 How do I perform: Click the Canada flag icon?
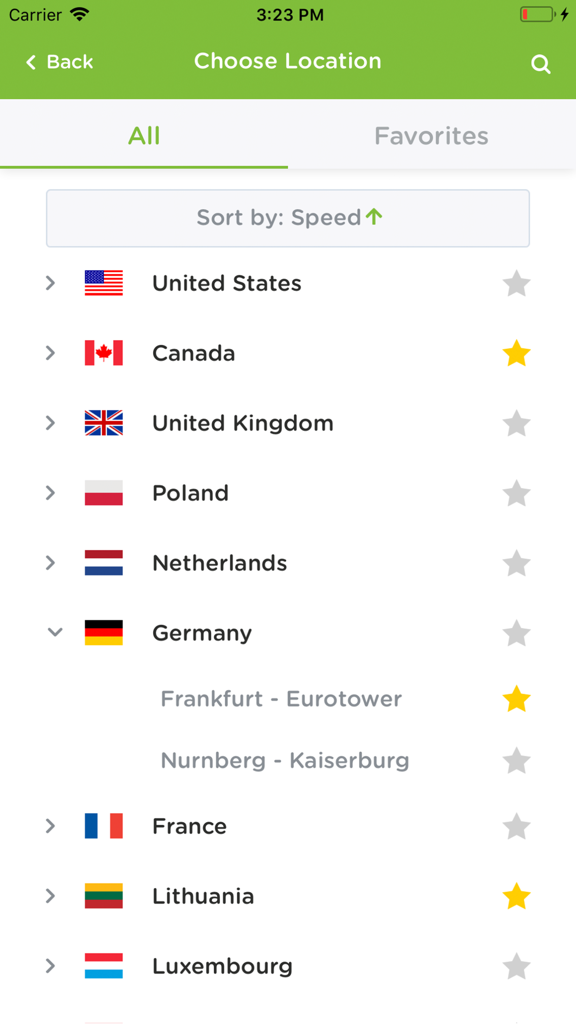[x=104, y=353]
